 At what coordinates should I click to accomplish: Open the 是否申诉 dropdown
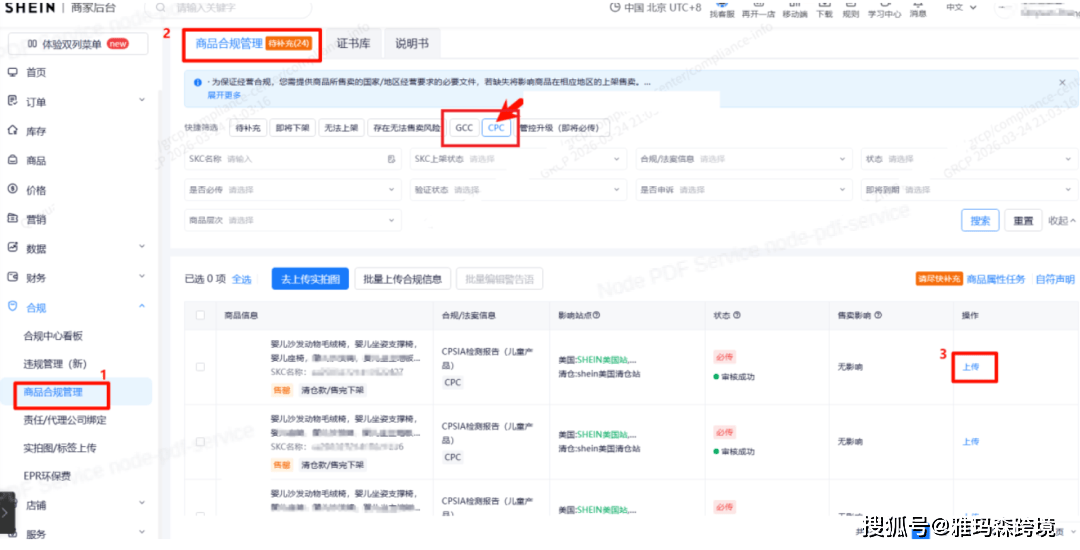pyautogui.click(x=744, y=189)
